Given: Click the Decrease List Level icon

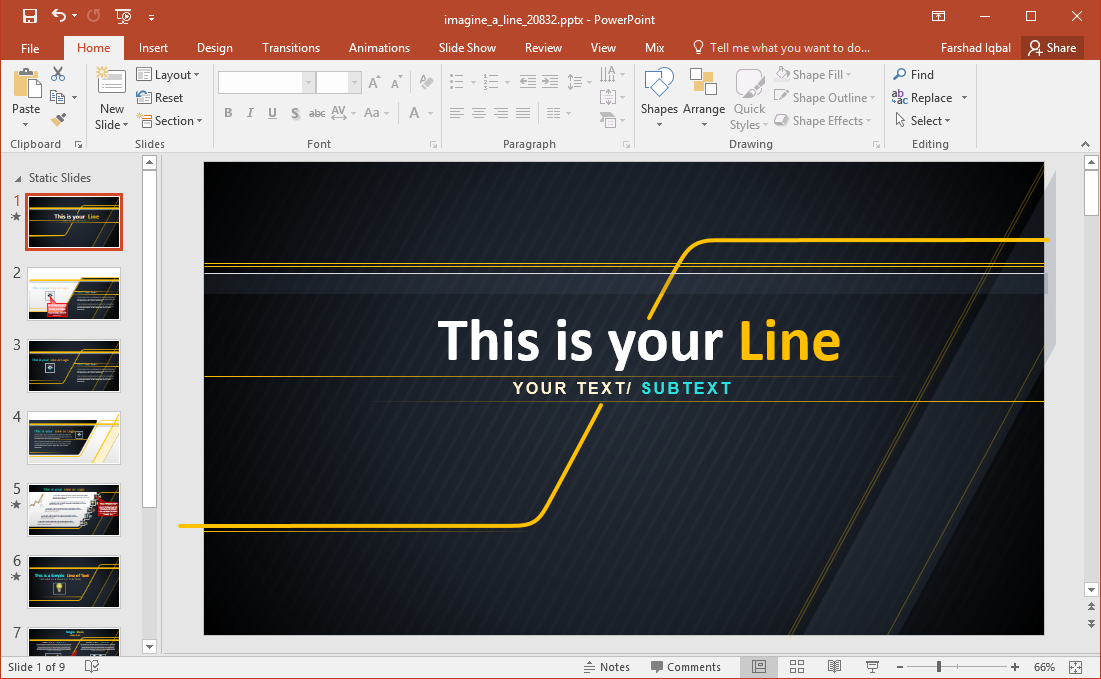Looking at the screenshot, I should [x=528, y=82].
